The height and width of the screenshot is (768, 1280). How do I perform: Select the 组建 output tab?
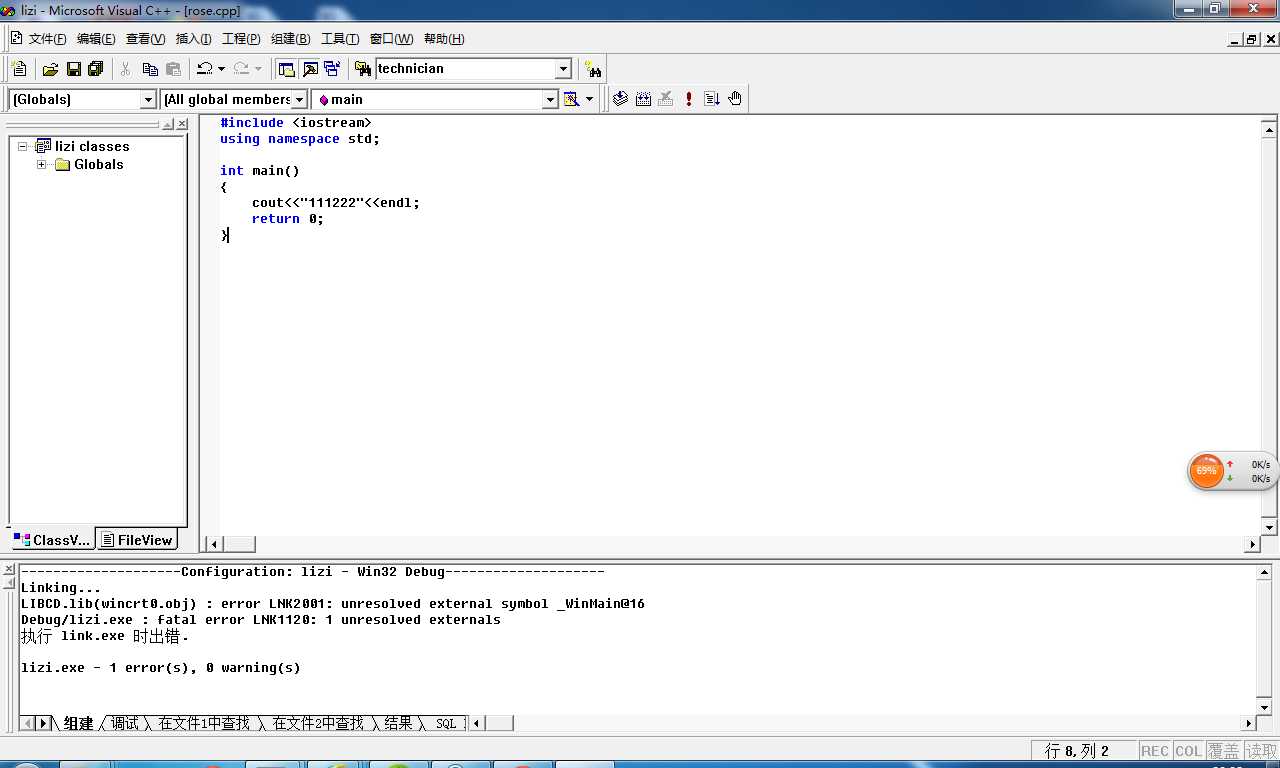pyautogui.click(x=78, y=723)
